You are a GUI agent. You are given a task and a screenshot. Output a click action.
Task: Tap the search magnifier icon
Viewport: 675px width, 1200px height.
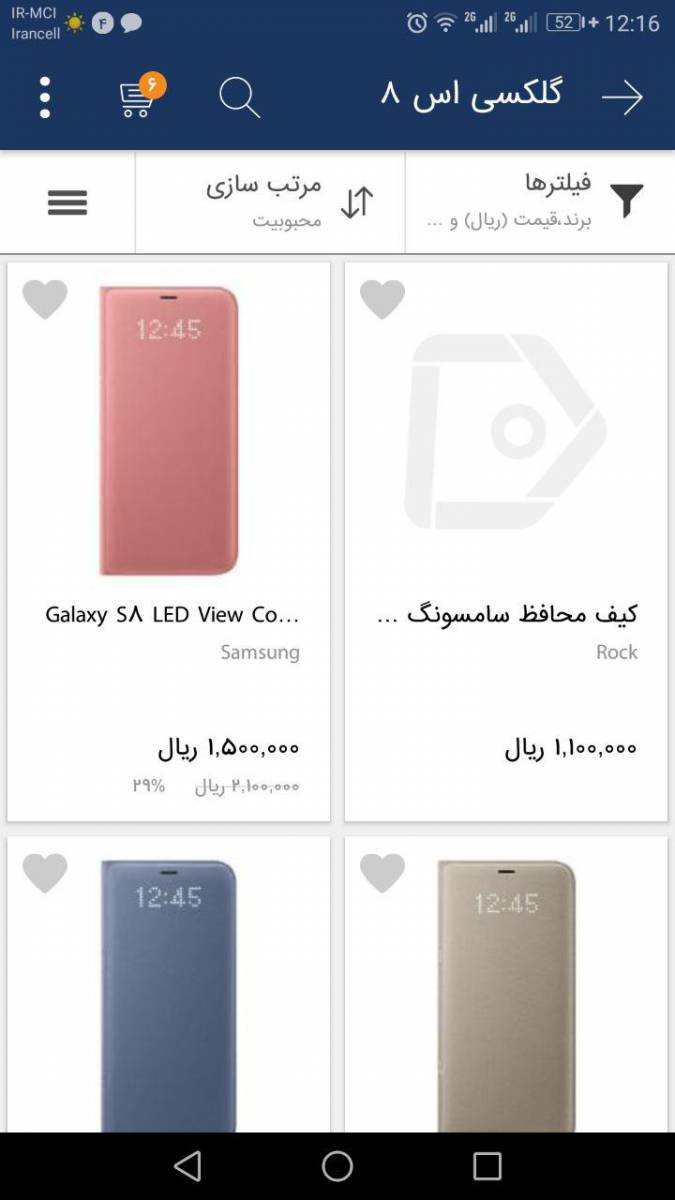pos(240,98)
